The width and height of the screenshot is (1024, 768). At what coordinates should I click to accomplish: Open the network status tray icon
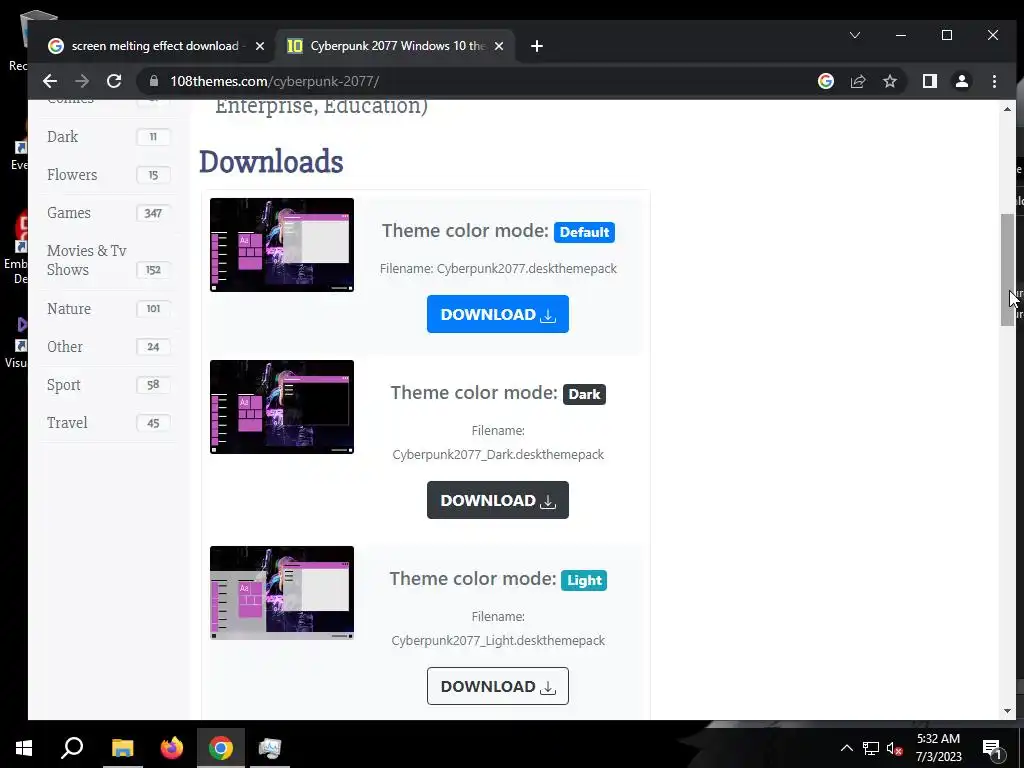coord(871,748)
